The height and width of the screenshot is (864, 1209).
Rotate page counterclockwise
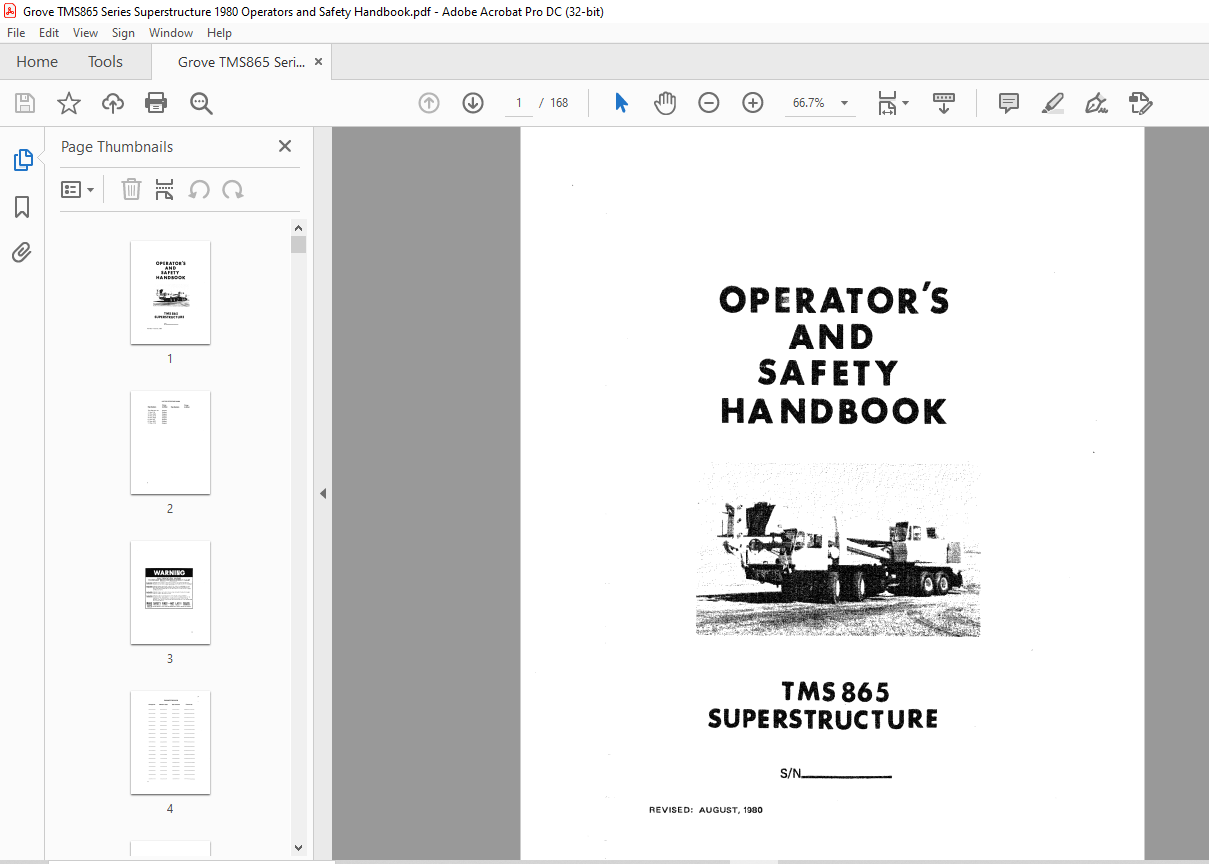(199, 189)
